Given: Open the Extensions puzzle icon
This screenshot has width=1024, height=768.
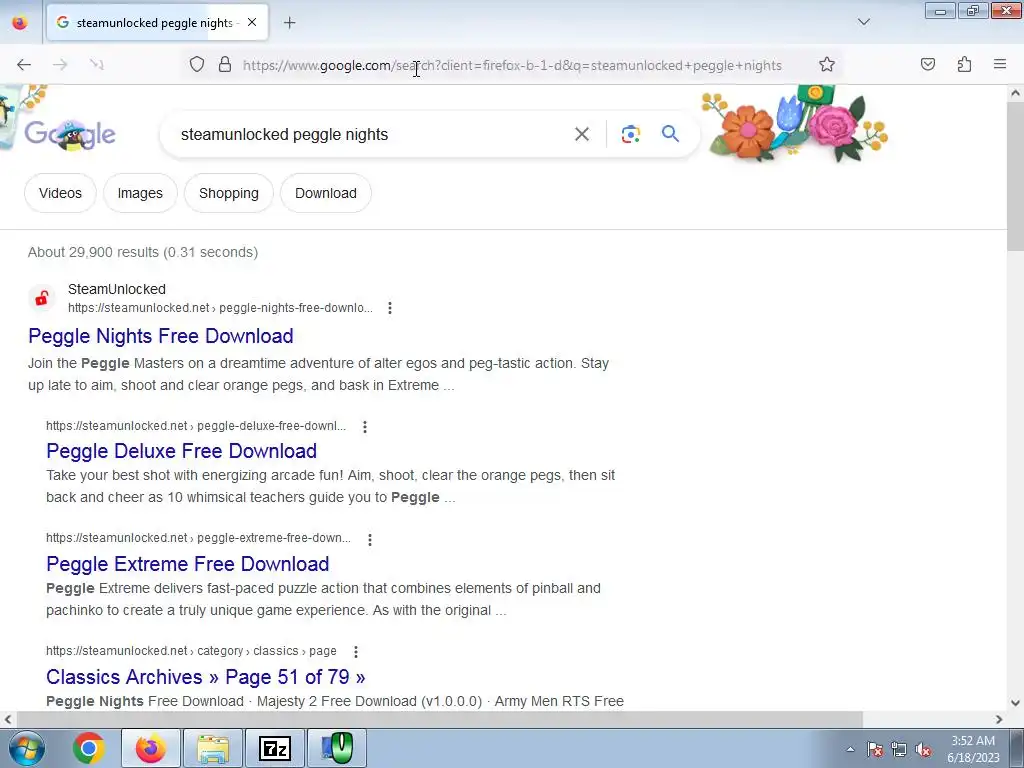Looking at the screenshot, I should coord(964,65).
